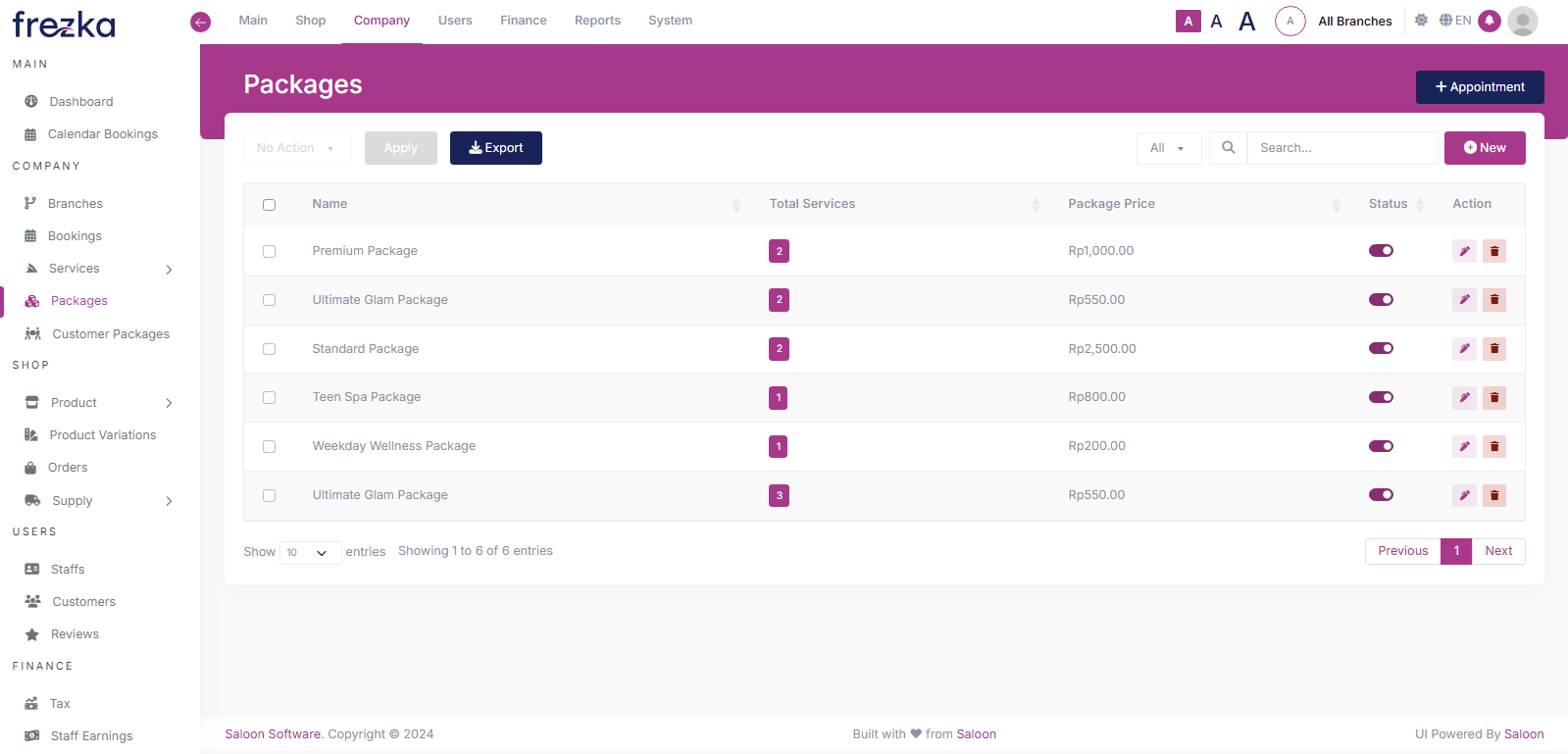1568x754 pixels.
Task: Edit the Standard Package row
Action: [x=1464, y=349]
